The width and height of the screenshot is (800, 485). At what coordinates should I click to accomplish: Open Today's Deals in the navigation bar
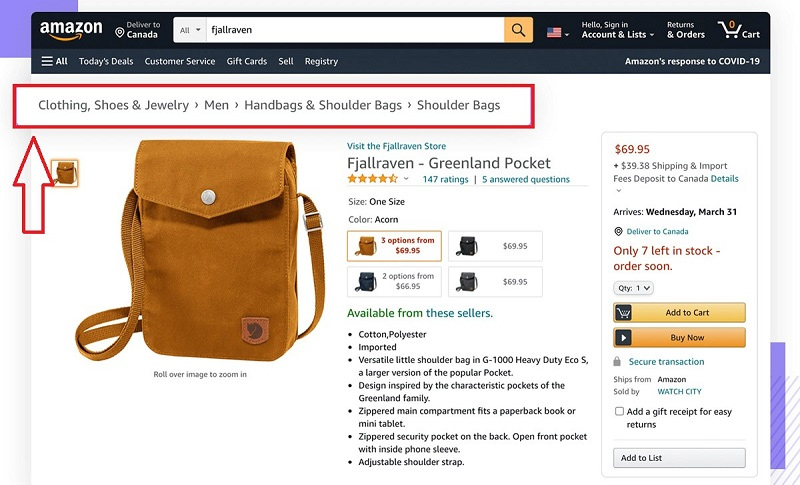(x=106, y=61)
